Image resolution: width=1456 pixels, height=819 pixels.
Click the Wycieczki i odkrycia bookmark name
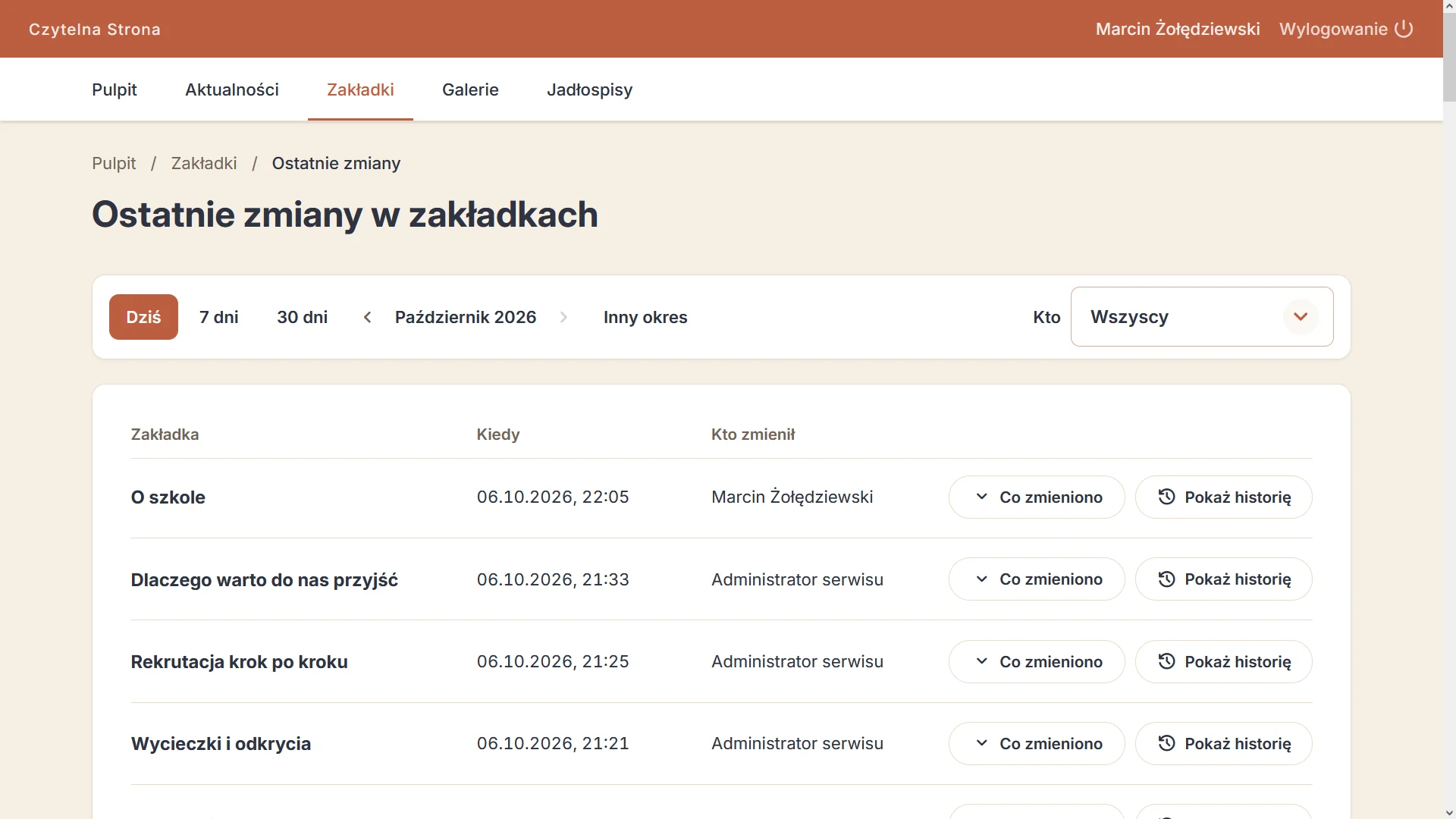pos(221,744)
